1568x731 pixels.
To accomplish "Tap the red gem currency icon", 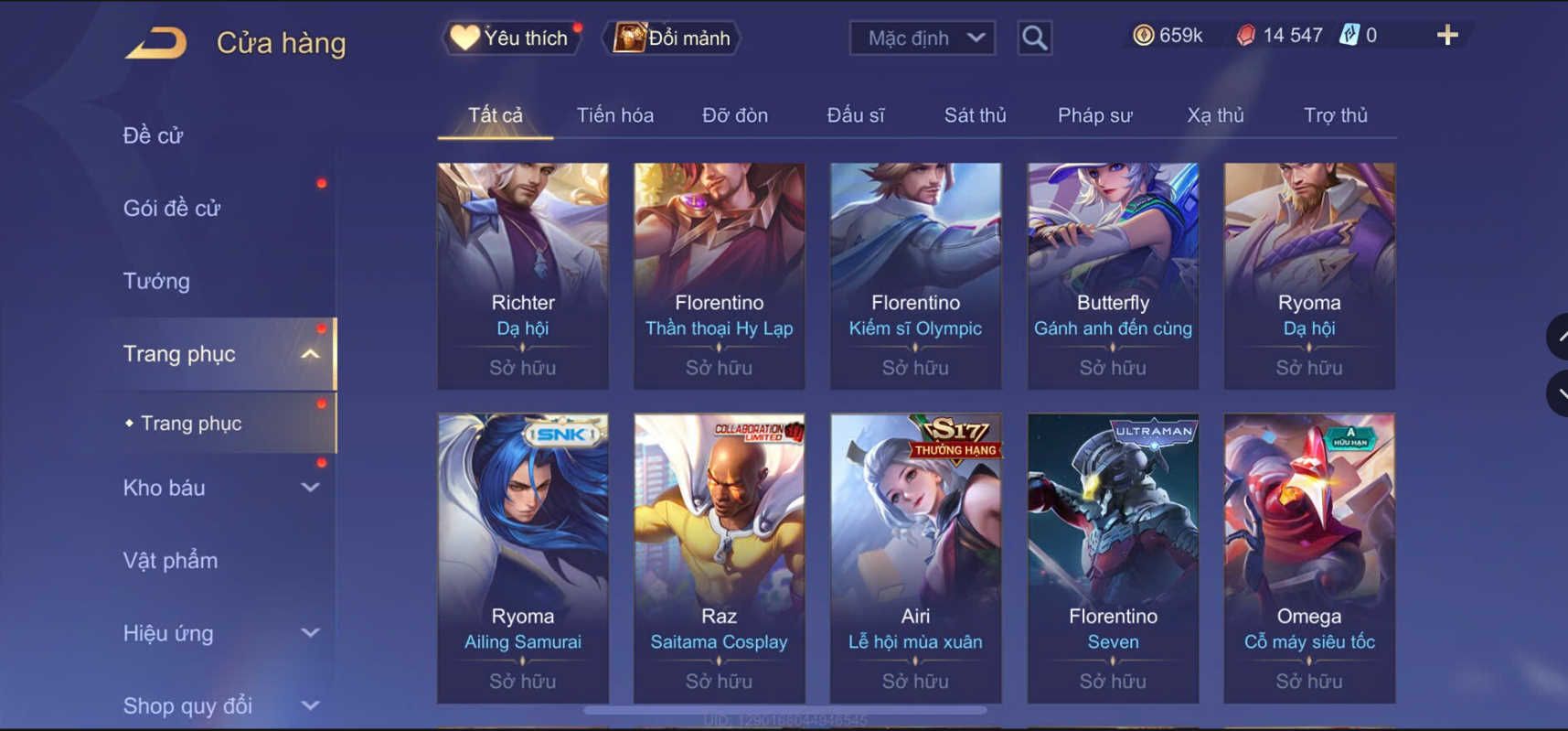I will tap(1245, 36).
